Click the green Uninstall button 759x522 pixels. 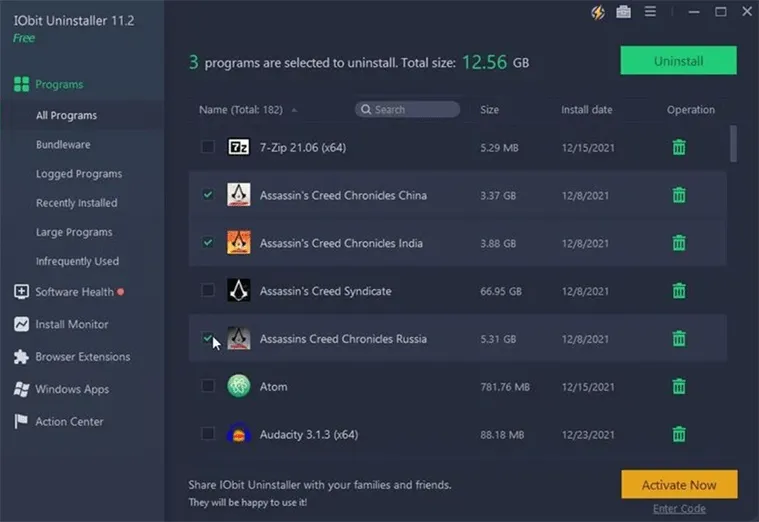coord(678,61)
